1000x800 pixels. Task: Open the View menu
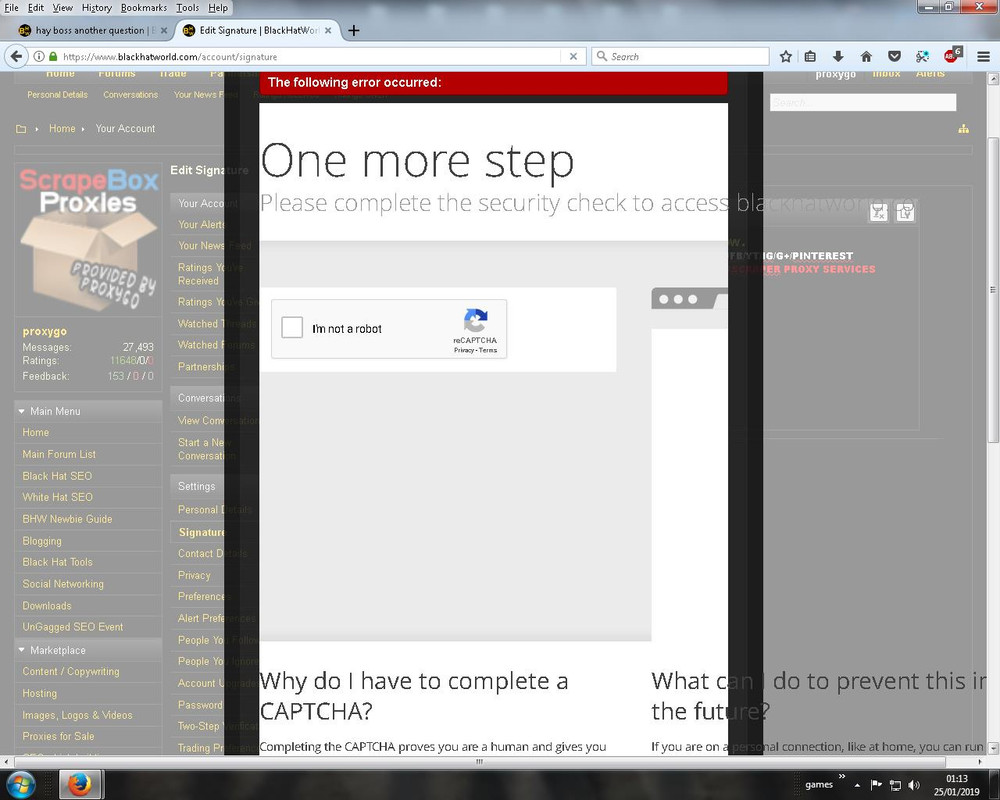point(62,8)
